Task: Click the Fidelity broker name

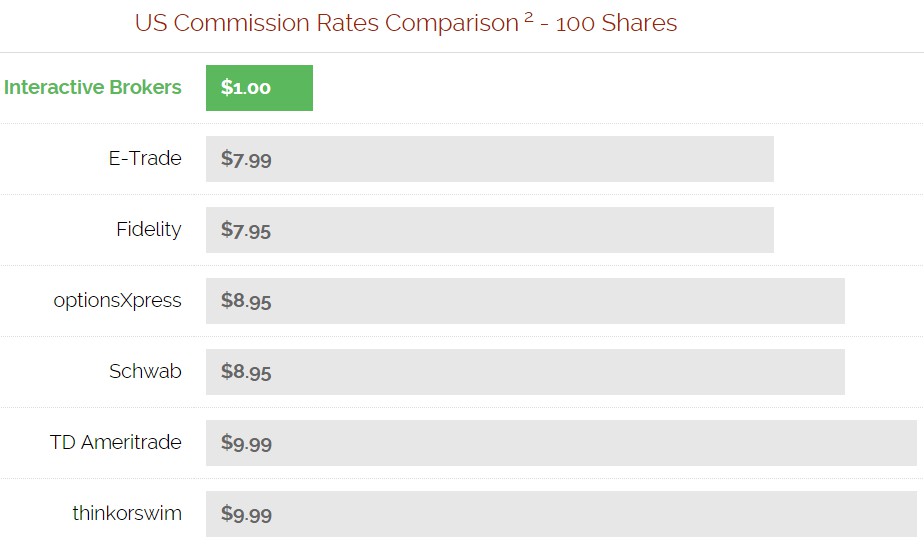Action: coord(148,229)
